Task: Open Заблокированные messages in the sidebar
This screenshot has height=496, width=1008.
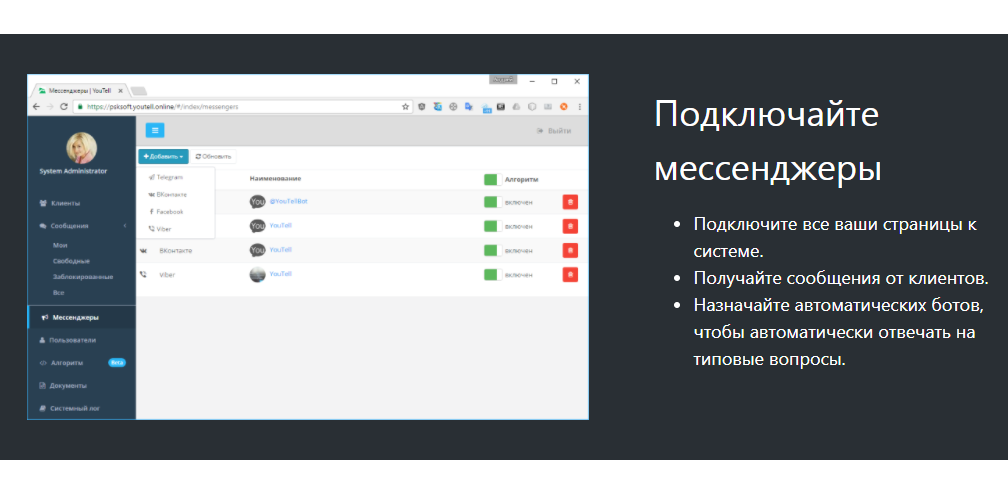Action: click(x=83, y=277)
